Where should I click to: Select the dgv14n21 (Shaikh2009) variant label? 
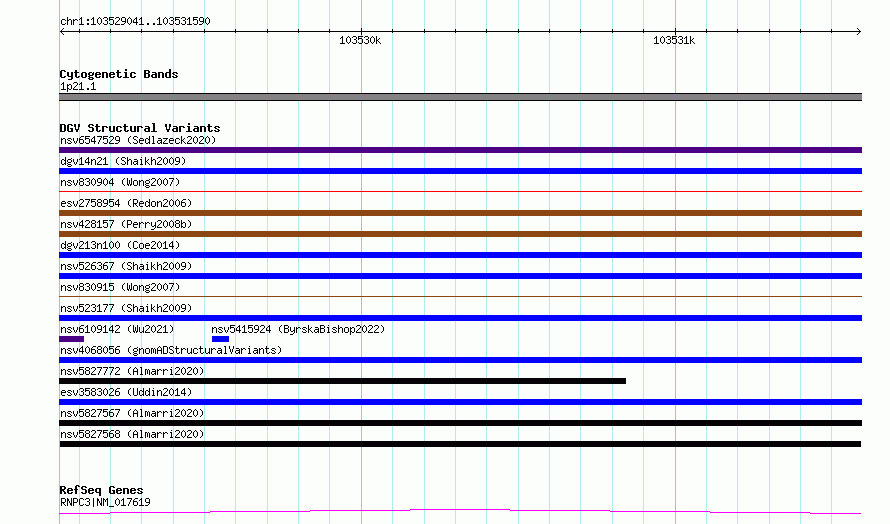pyautogui.click(x=123, y=161)
